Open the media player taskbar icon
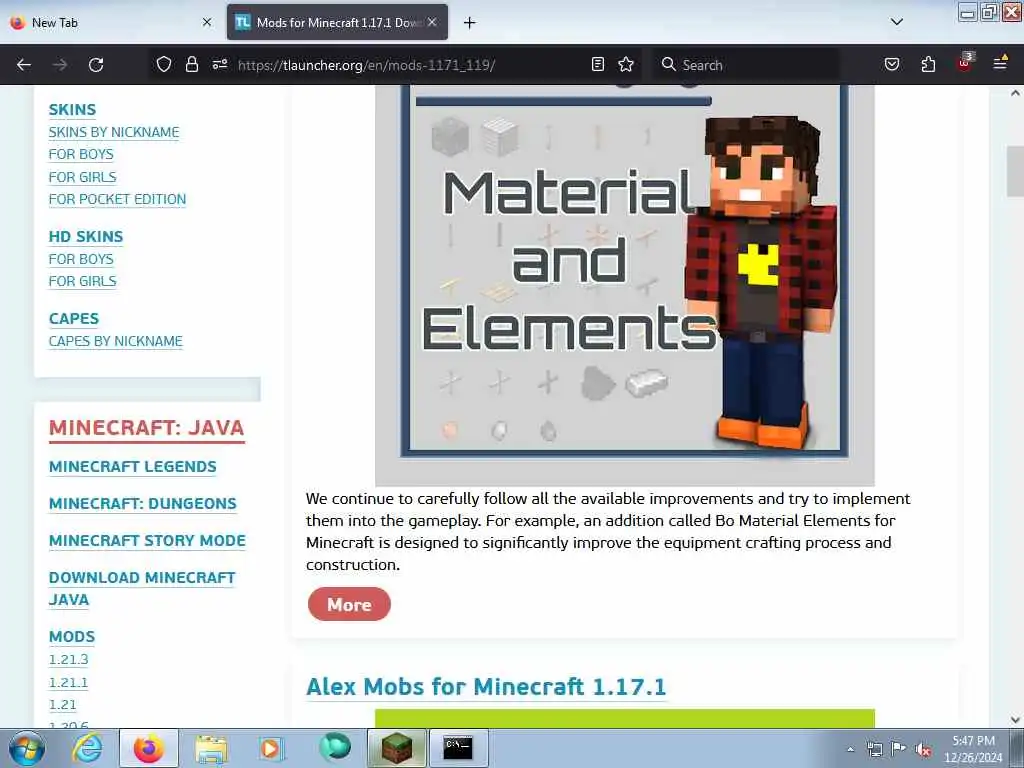Viewport: 1024px width, 768px height. click(x=270, y=748)
